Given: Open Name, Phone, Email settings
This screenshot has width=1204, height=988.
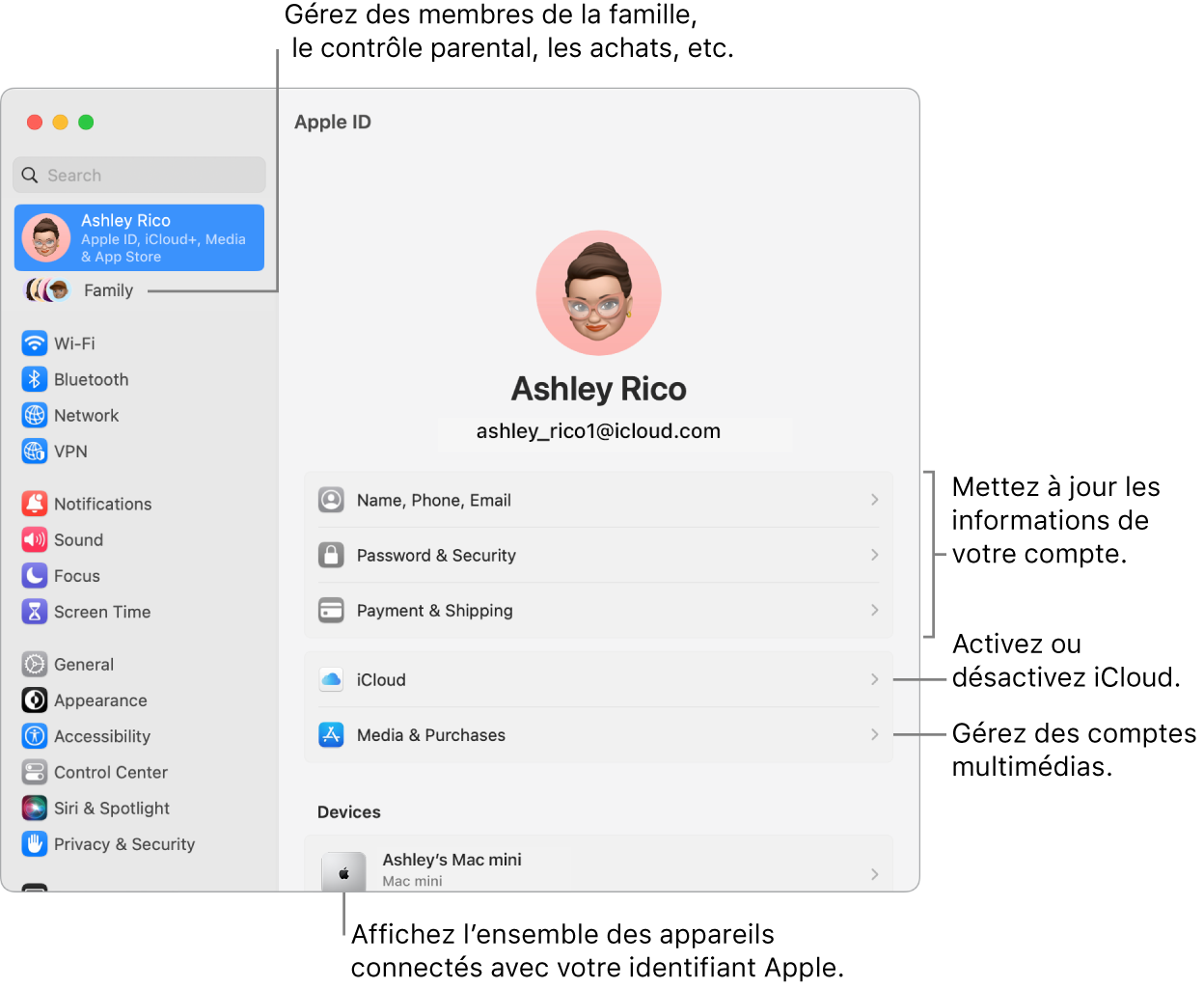Looking at the screenshot, I should click(598, 500).
